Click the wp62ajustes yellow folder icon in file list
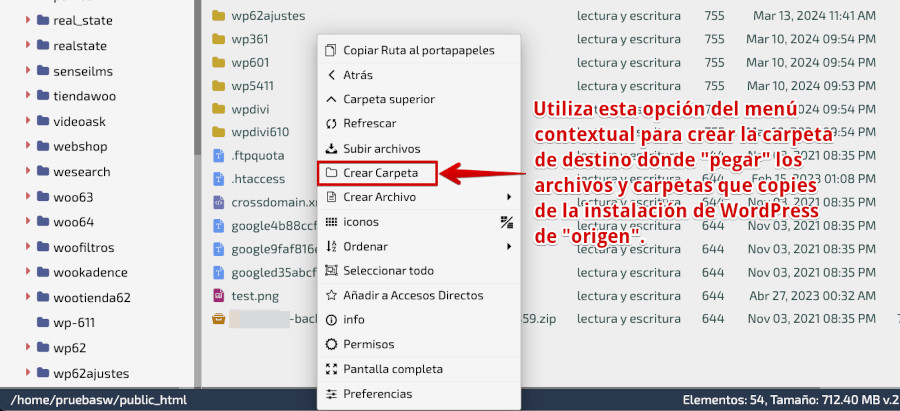 tap(218, 15)
